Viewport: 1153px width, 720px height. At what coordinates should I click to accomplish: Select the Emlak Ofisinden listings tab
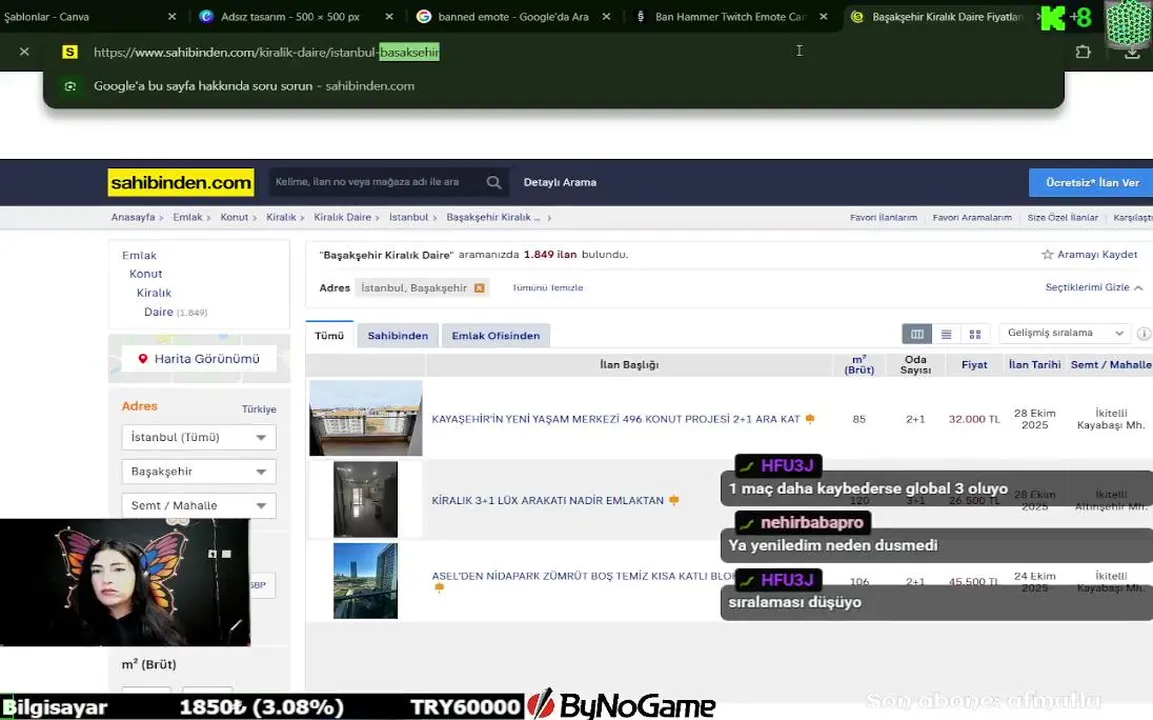(x=496, y=335)
